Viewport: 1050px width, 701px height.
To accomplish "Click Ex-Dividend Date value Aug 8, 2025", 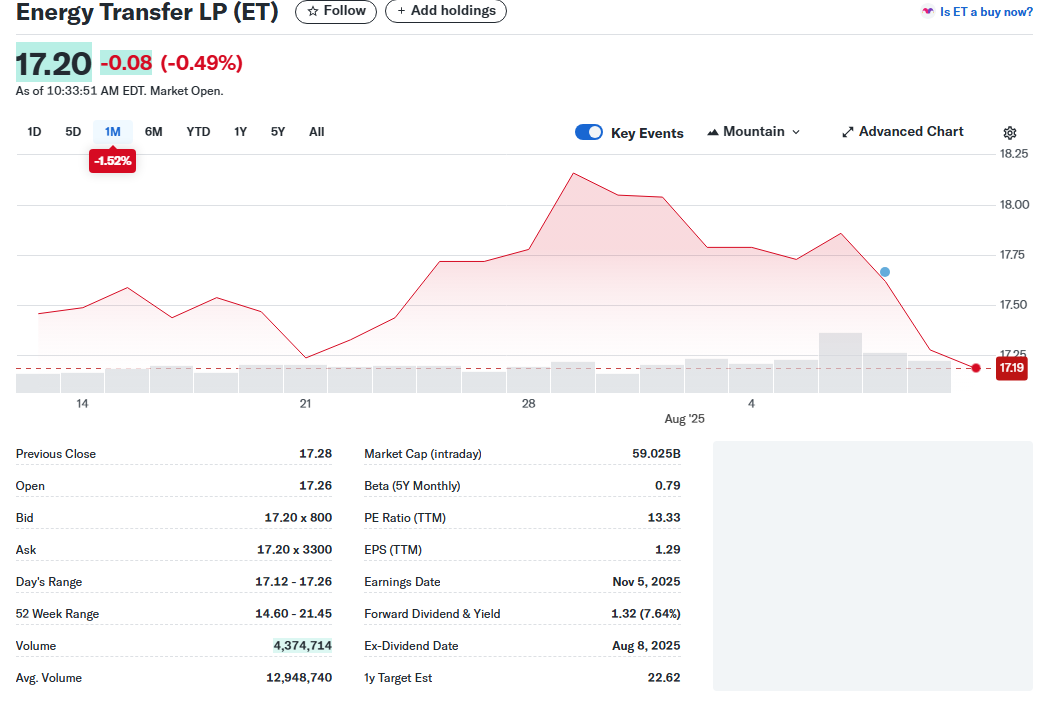I will coord(646,645).
